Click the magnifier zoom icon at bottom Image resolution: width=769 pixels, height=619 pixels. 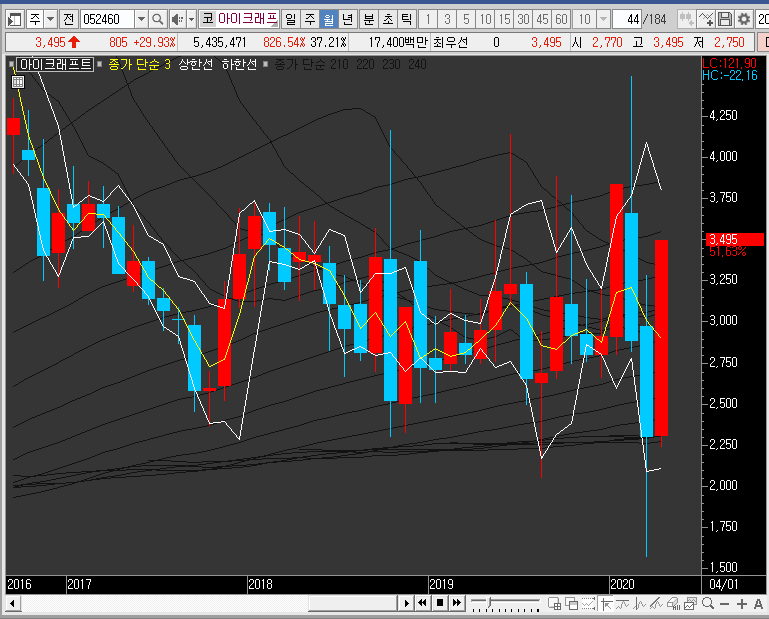pyautogui.click(x=708, y=603)
